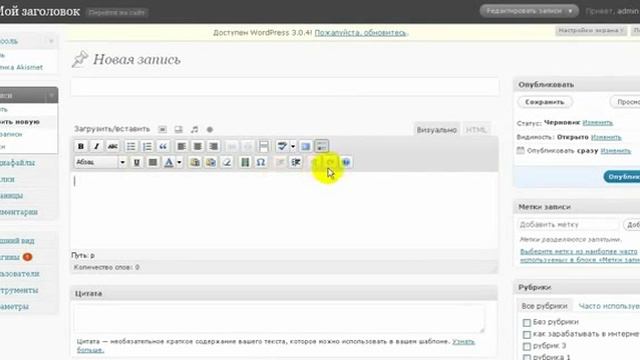Viewport: 640px width, 360px height.
Task: Apply blockquote formatting
Action: pos(163,146)
